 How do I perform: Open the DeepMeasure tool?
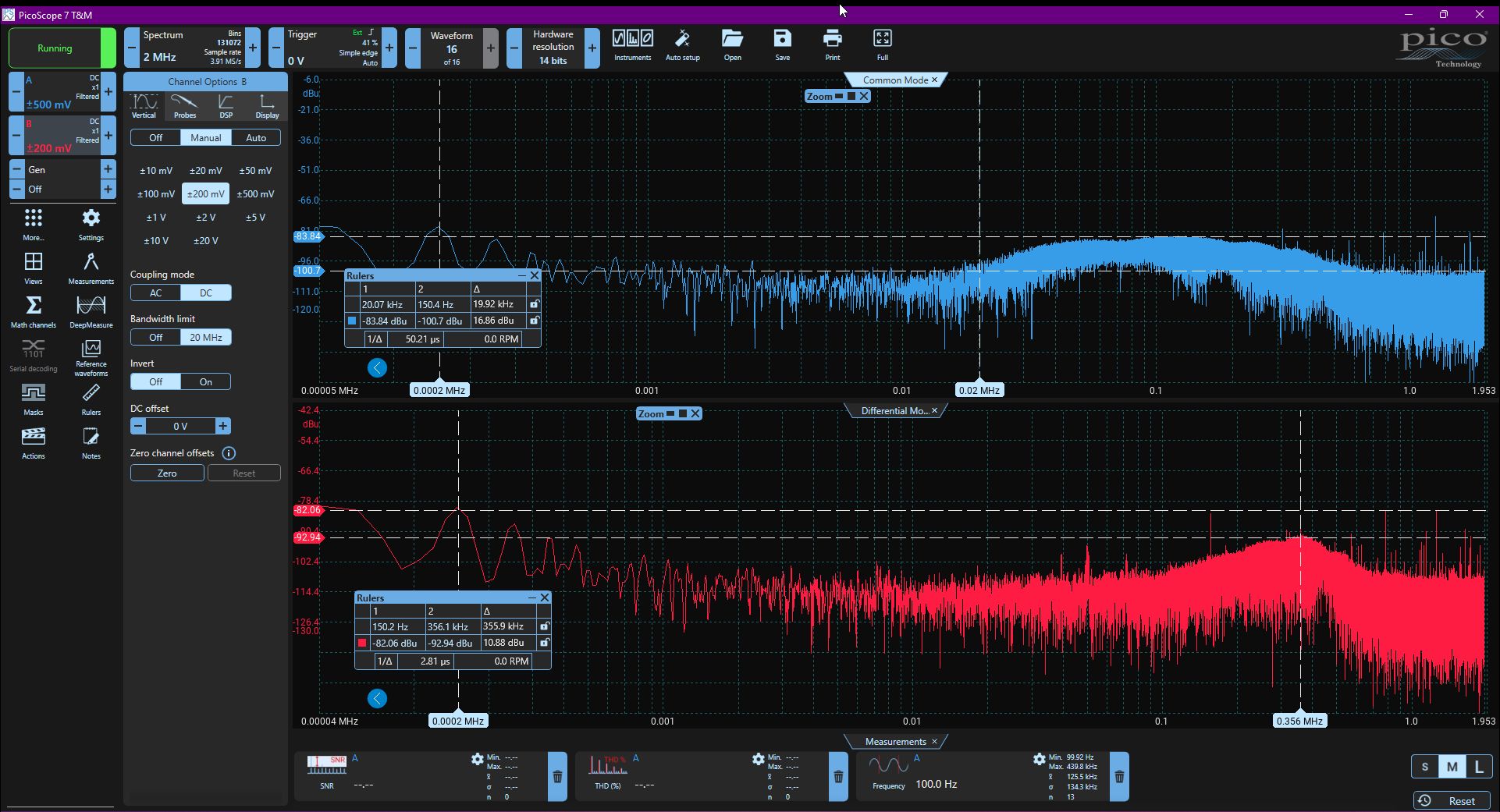(x=91, y=312)
